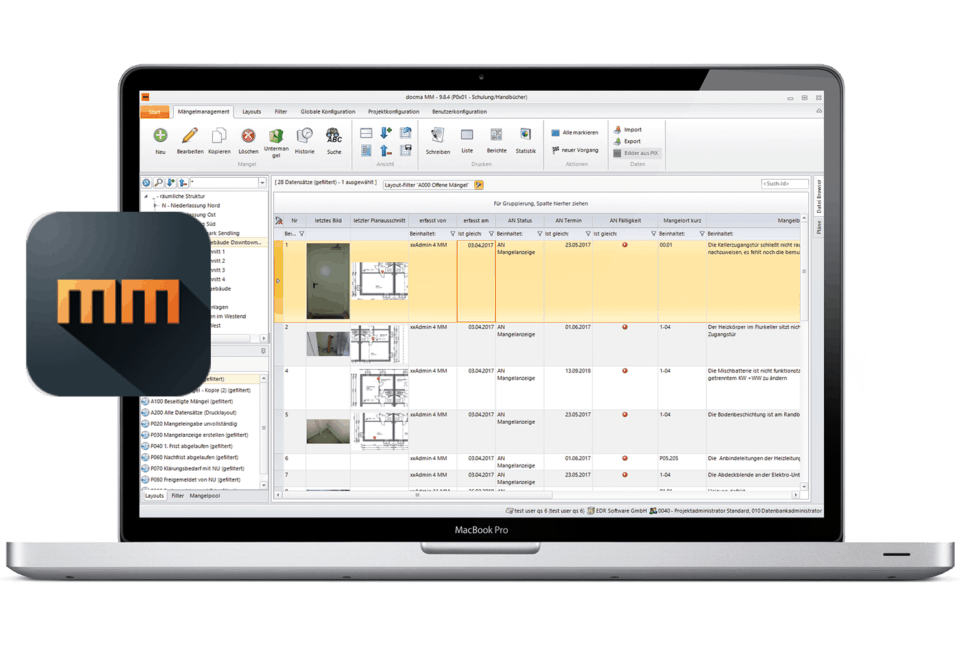The image size is (960, 662).
Task: Select layout A200 Alle Datensätze (Drucklayout)
Action: tap(189, 413)
